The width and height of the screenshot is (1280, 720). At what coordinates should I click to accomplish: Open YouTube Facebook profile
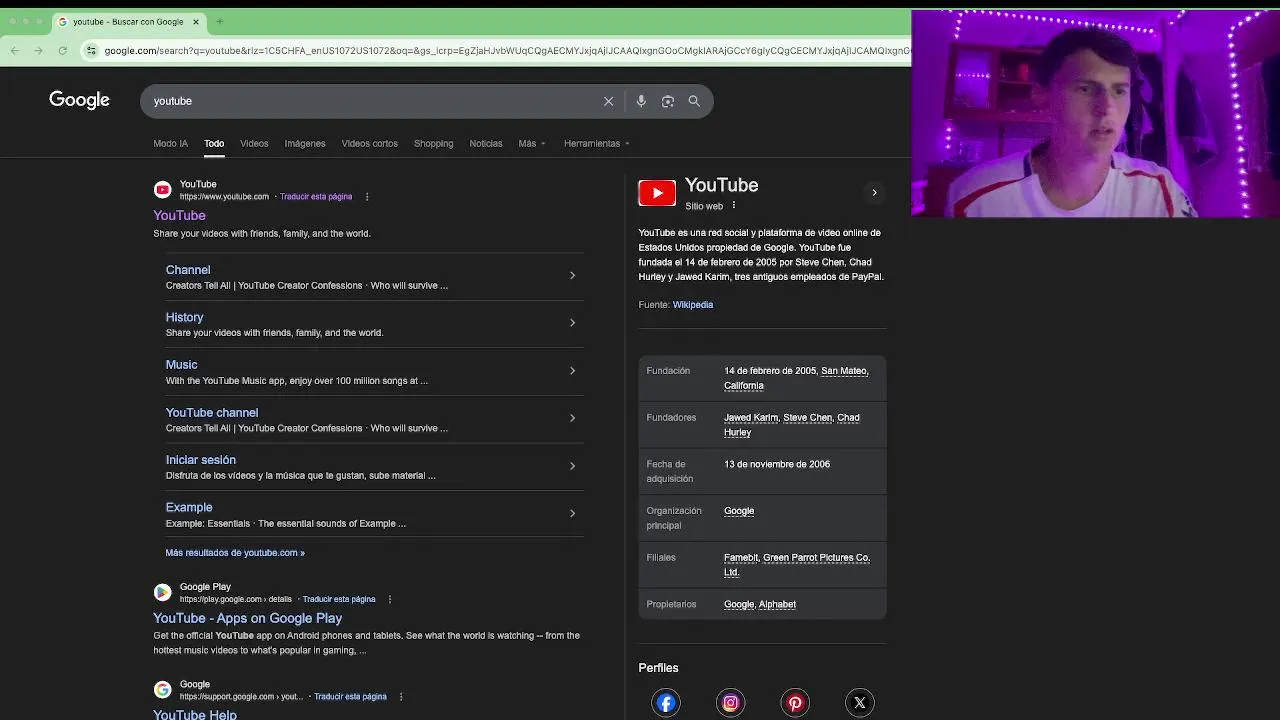point(666,703)
